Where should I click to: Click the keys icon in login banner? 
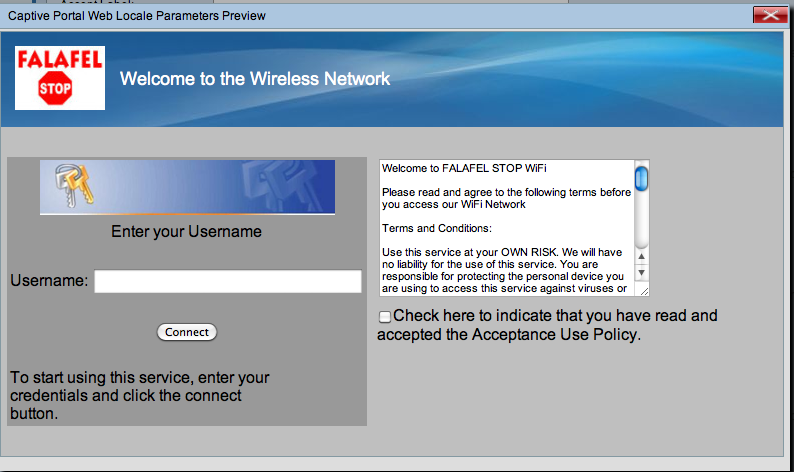74,185
